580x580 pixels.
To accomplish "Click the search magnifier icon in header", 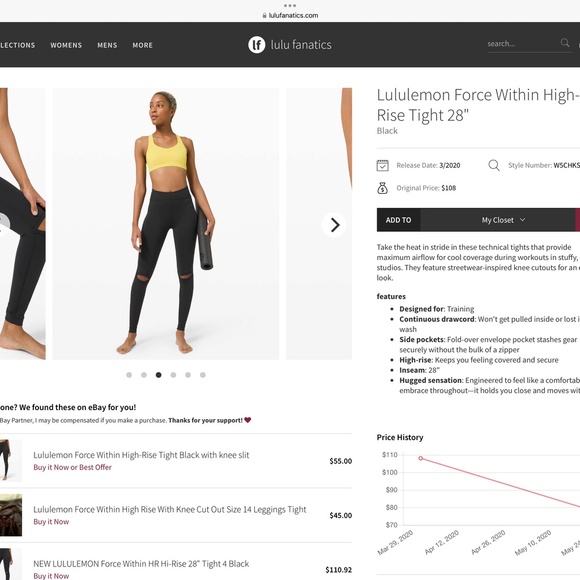I will pyautogui.click(x=565, y=43).
